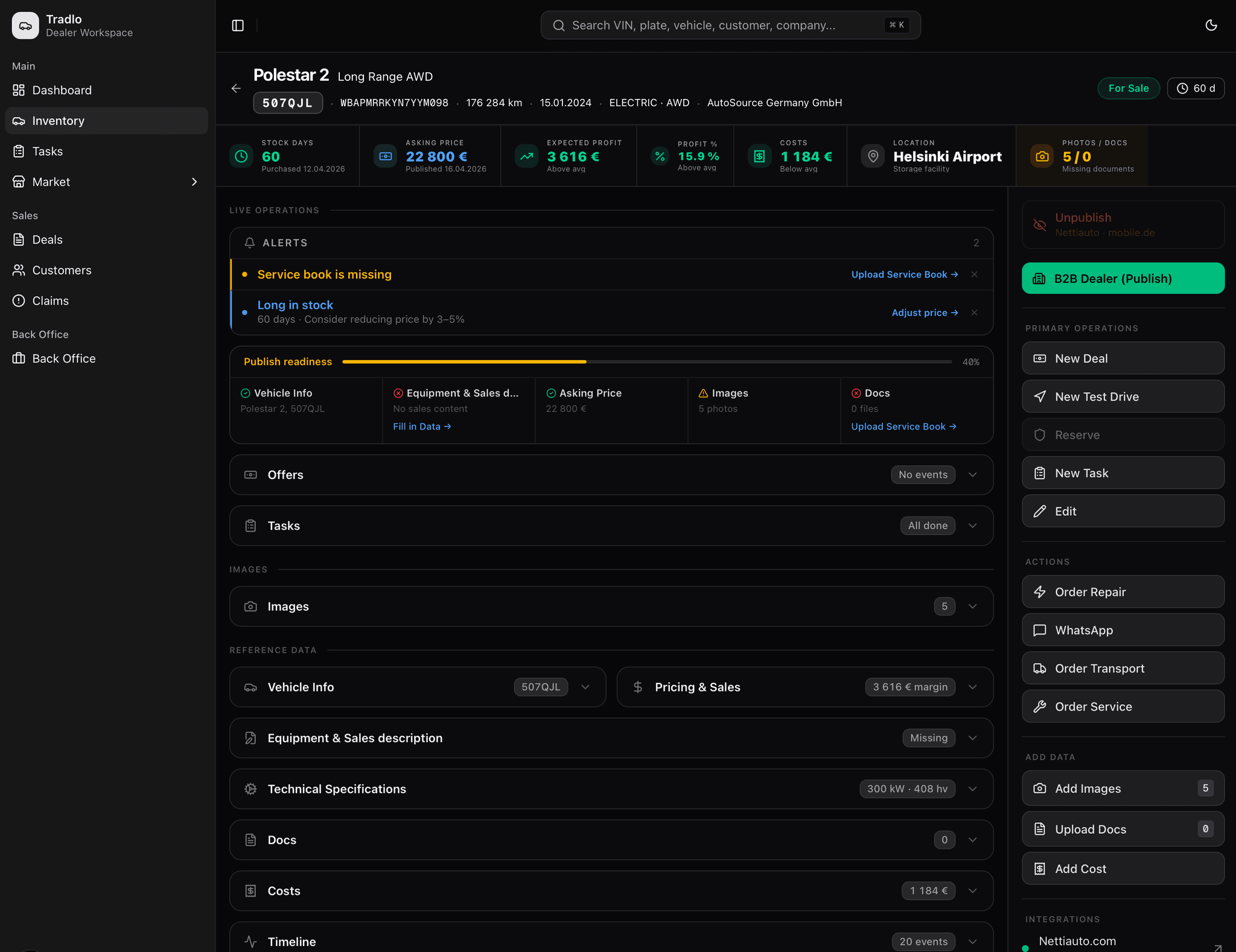
Task: Expand the Timeline section chevron
Action: coord(973,942)
